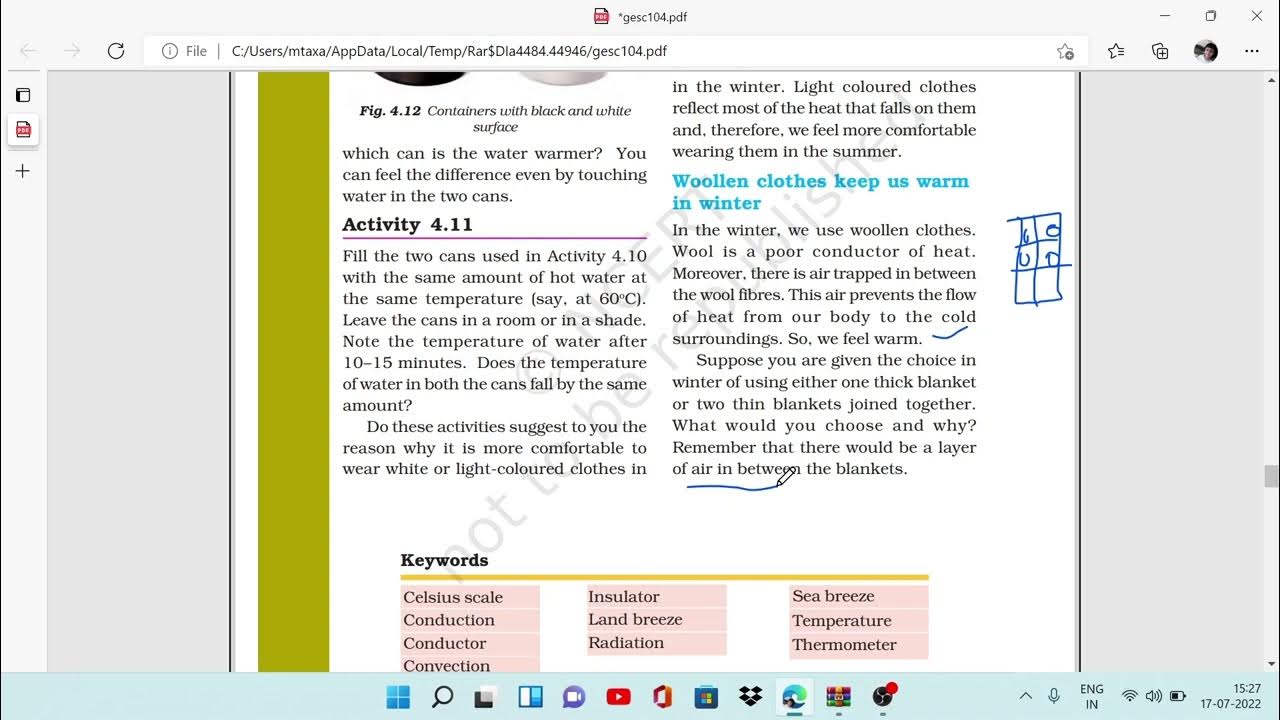Select the gesc104.pdf vertical tab
This screenshot has height=720, width=1280.
pyautogui.click(x=23, y=130)
